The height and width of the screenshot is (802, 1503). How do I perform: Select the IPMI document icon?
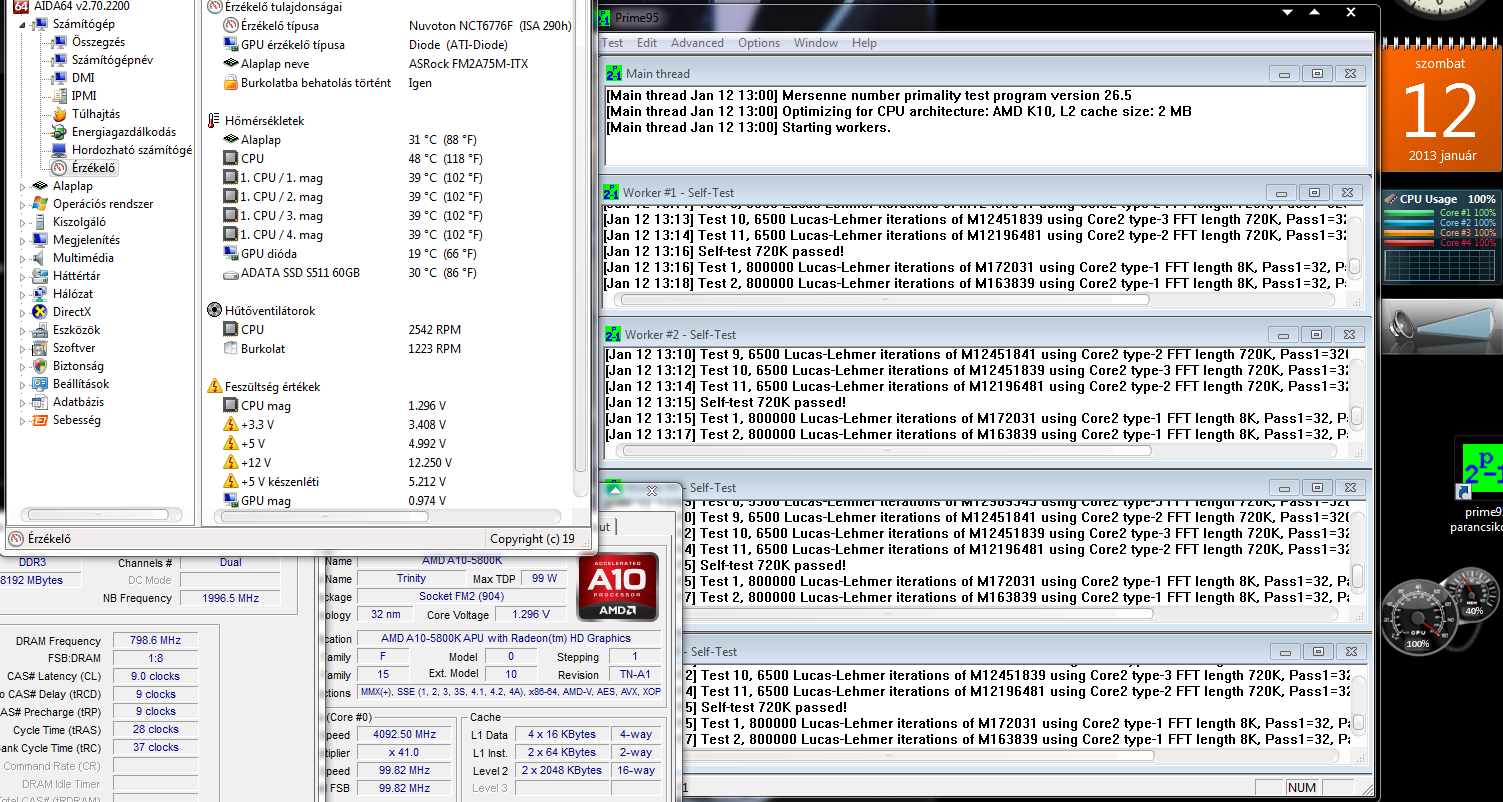59,96
